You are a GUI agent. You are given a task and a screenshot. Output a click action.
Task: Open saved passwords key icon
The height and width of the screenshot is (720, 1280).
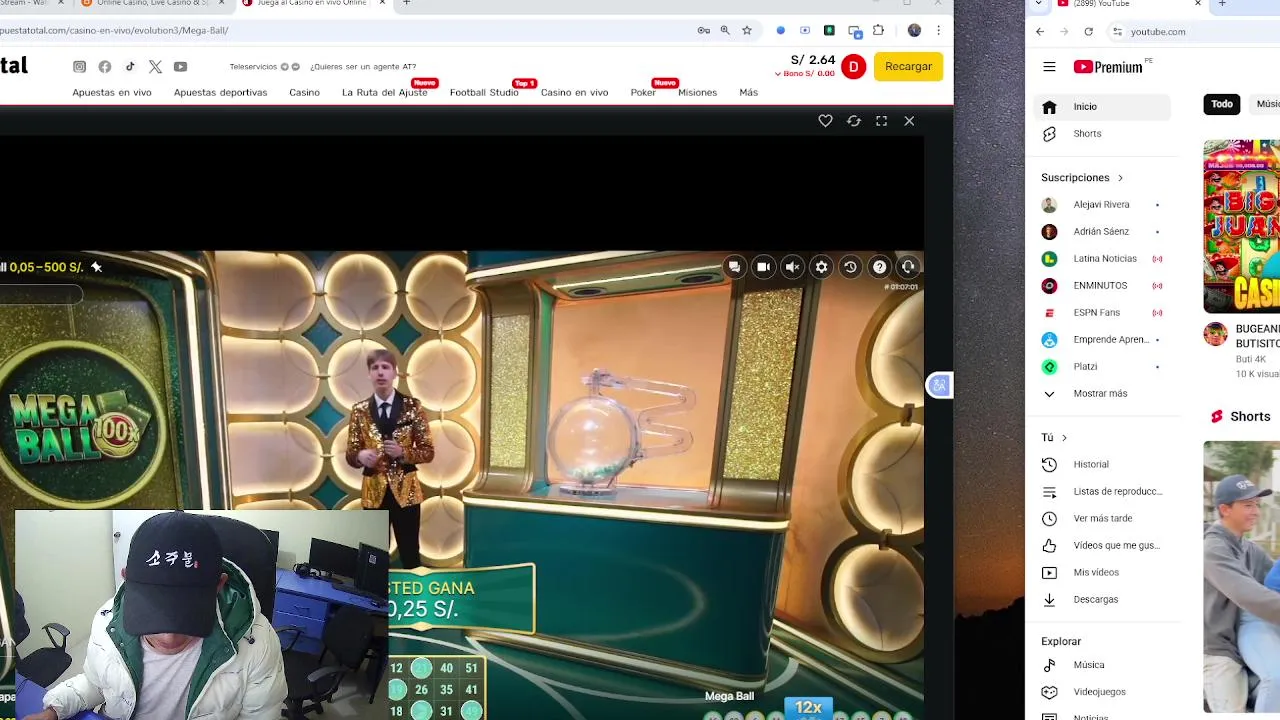click(704, 31)
